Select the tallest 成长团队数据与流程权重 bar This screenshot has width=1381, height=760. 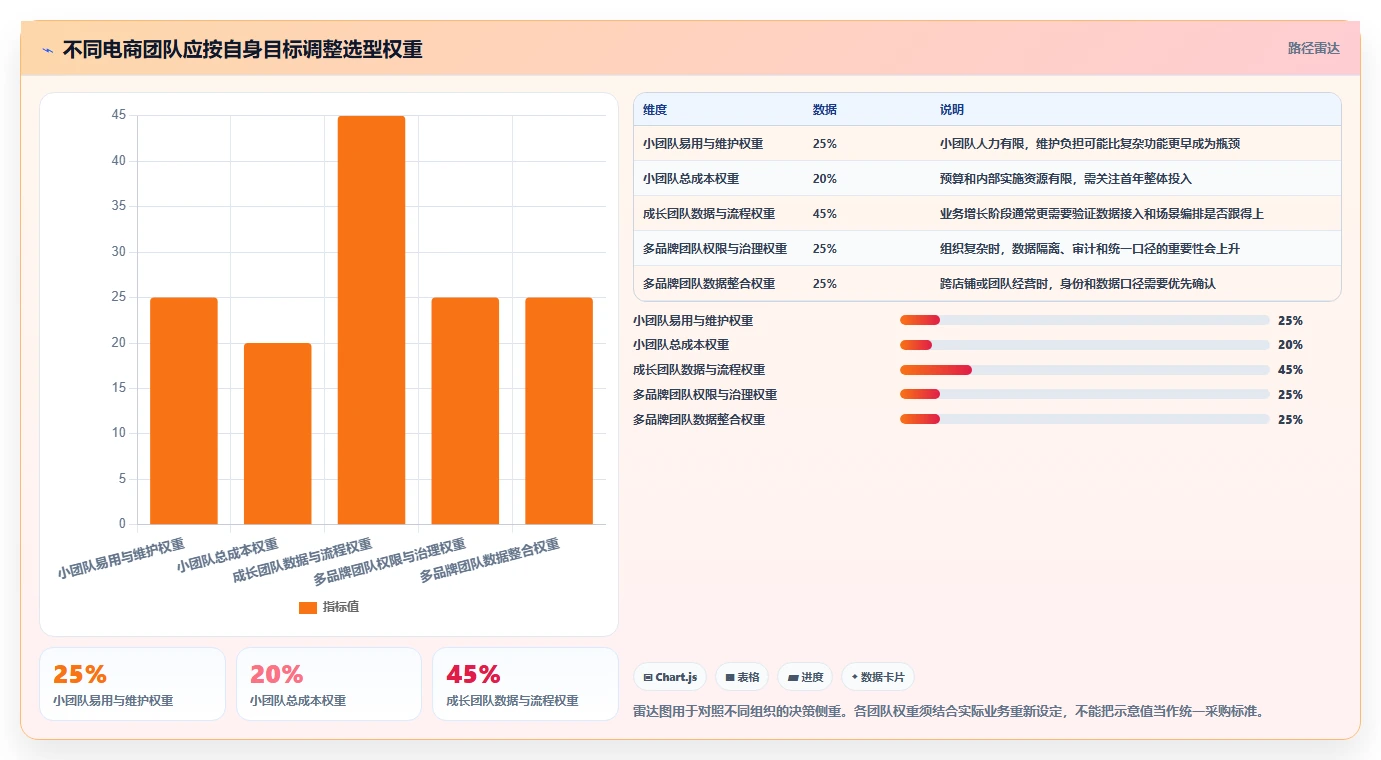pyautogui.click(x=371, y=320)
